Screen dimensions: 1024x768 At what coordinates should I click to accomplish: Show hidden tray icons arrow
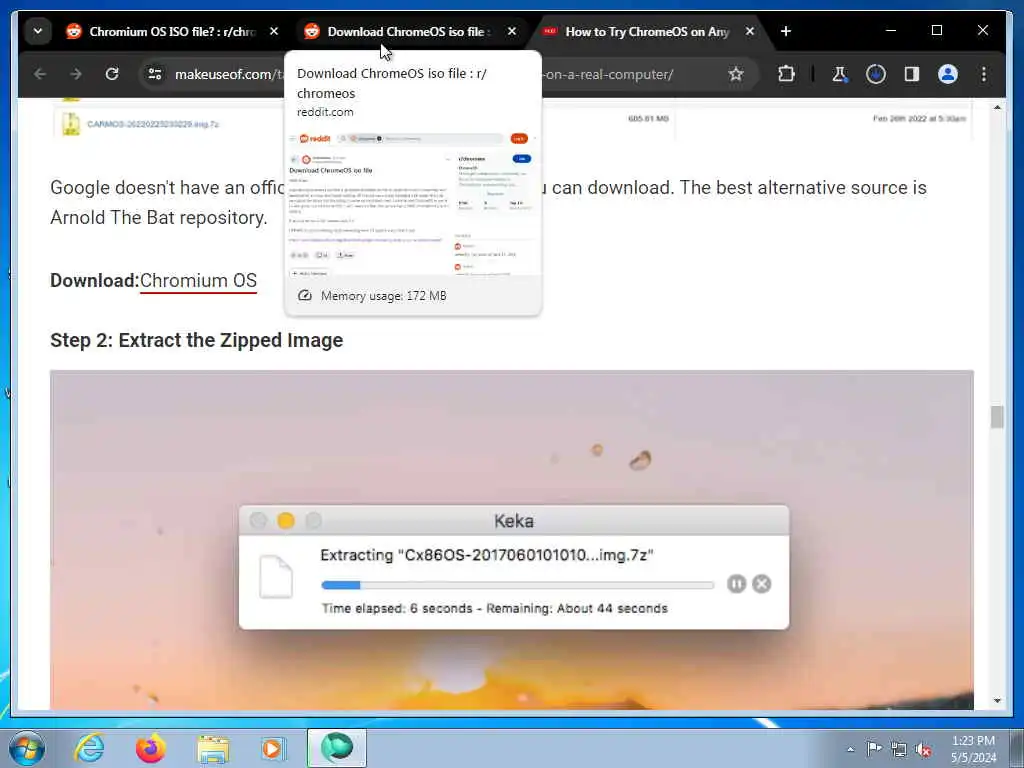click(x=850, y=749)
